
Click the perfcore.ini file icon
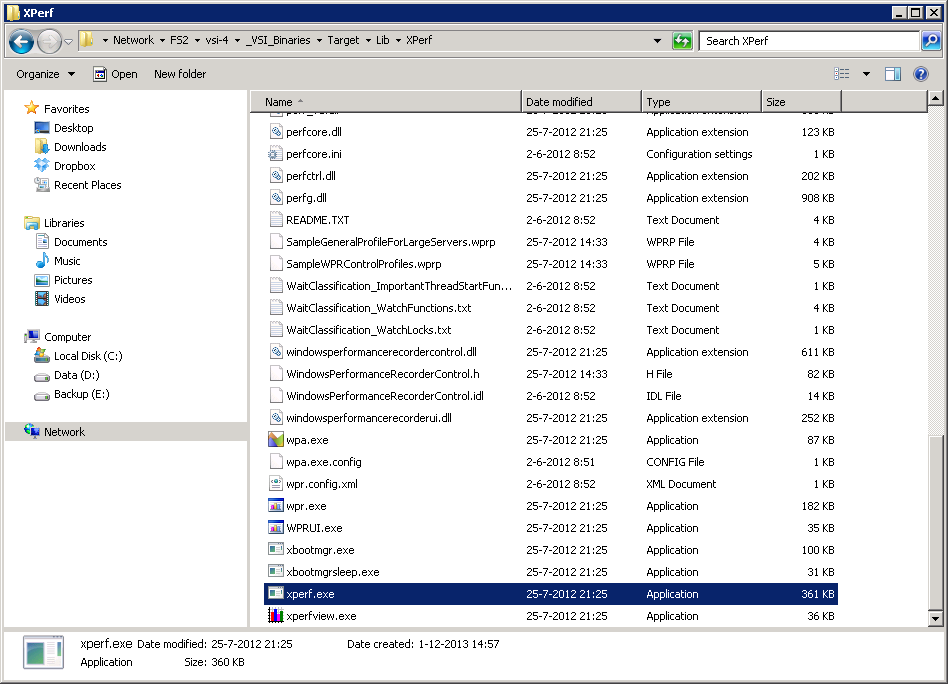(x=276, y=154)
